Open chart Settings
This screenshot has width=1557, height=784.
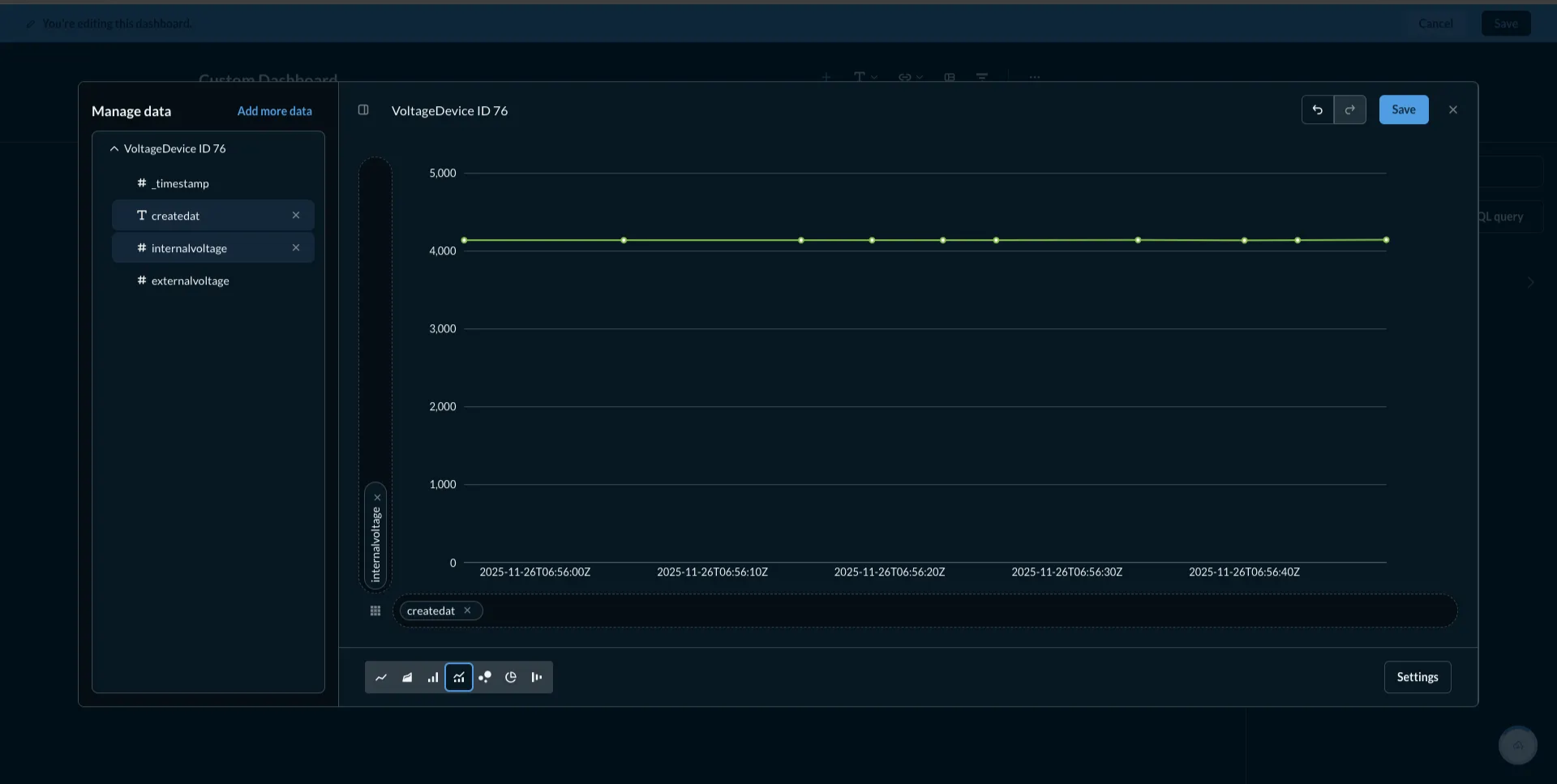tap(1417, 677)
